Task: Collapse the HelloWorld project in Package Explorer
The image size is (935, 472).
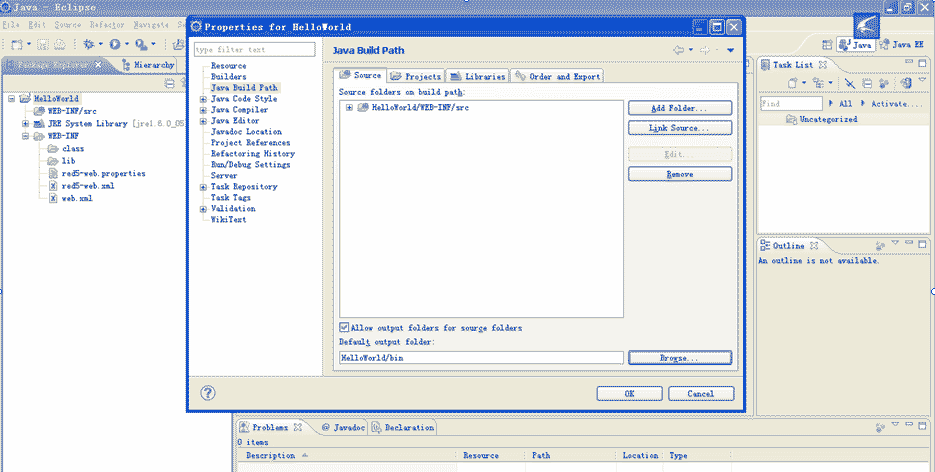Action: [x=11, y=99]
